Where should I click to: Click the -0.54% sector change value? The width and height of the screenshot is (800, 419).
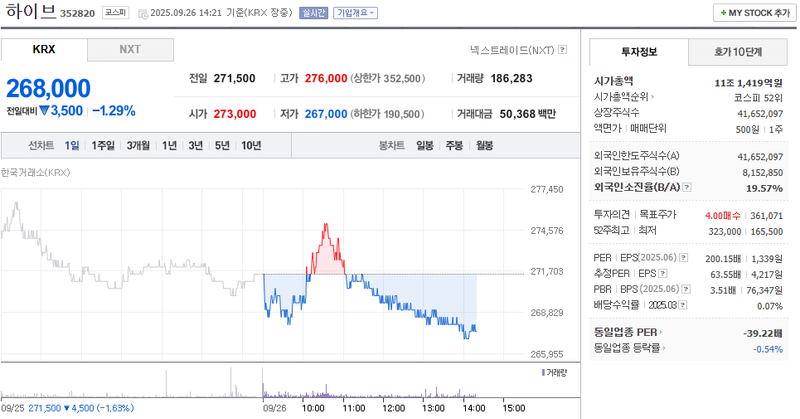768,349
